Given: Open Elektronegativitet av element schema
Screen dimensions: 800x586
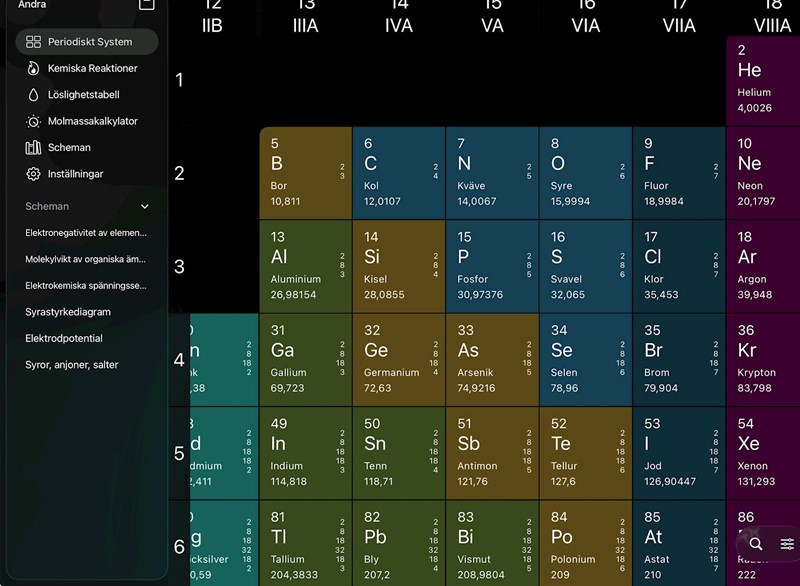Looking at the screenshot, I should [86, 233].
